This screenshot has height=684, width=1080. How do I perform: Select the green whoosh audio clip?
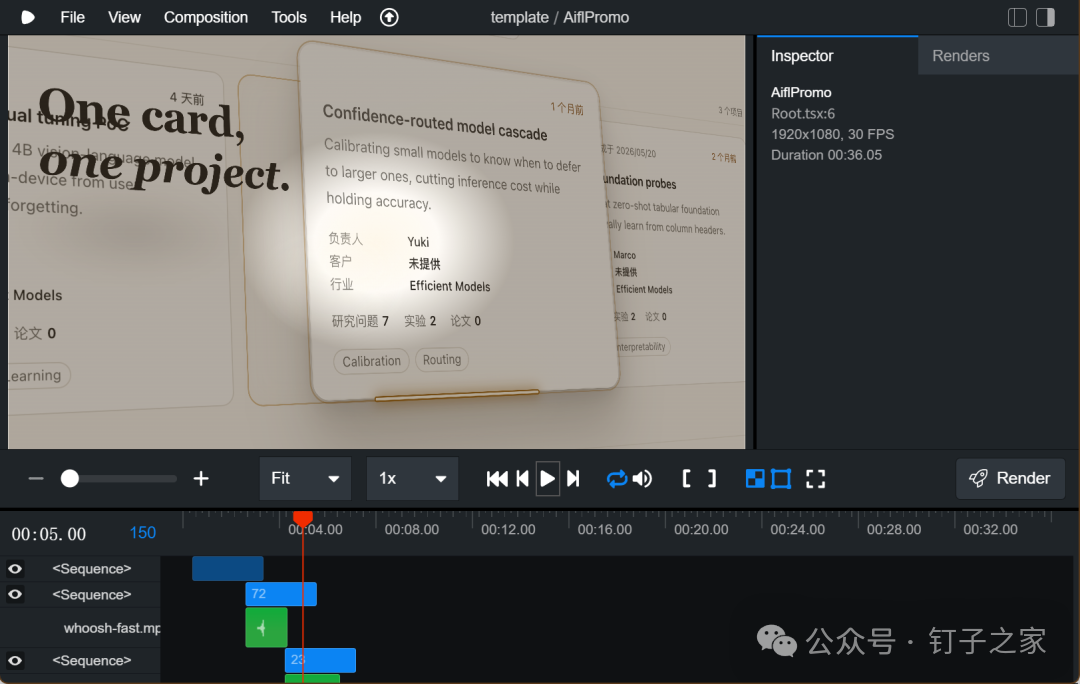(266, 628)
